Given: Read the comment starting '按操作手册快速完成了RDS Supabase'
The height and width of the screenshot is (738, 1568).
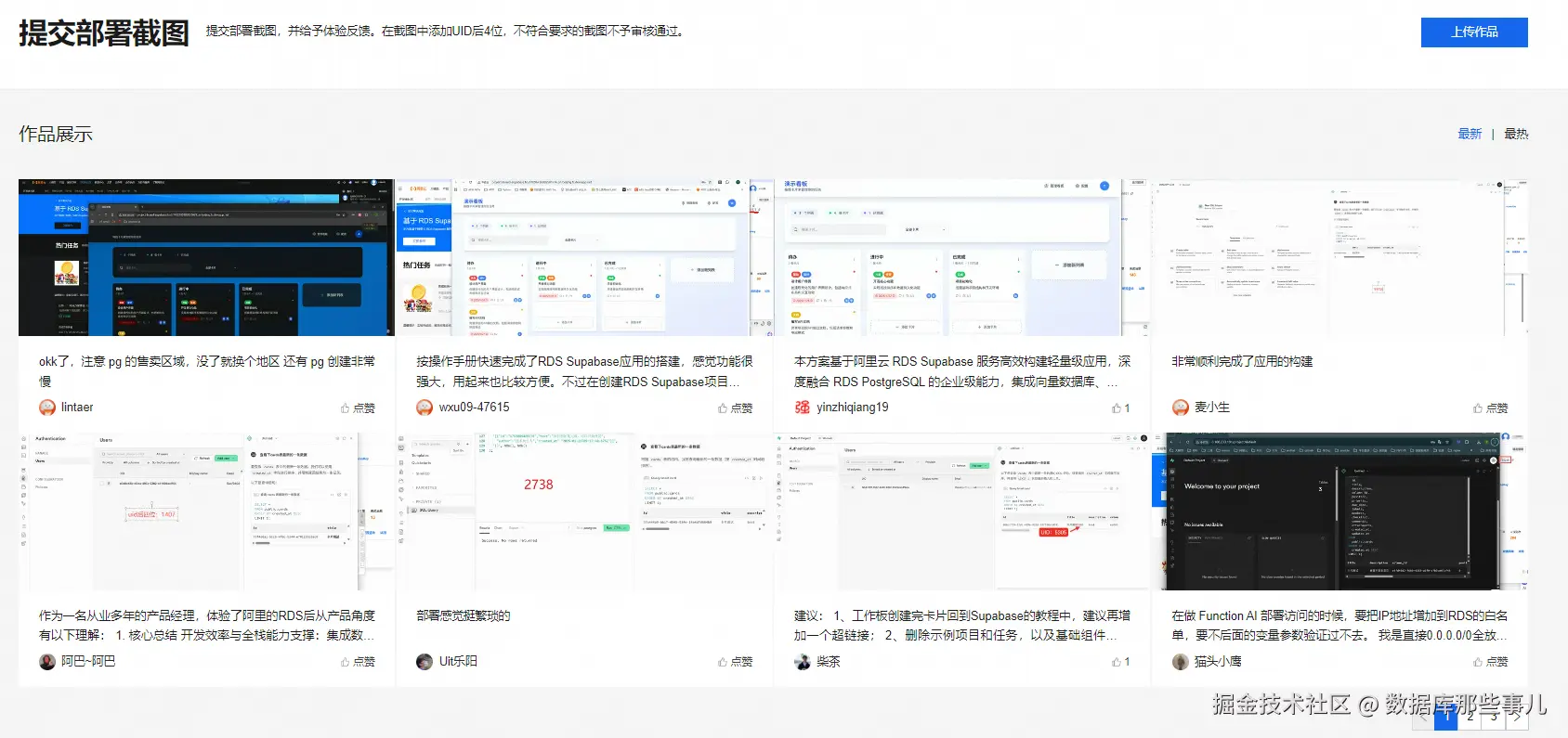Looking at the screenshot, I should 584,371.
